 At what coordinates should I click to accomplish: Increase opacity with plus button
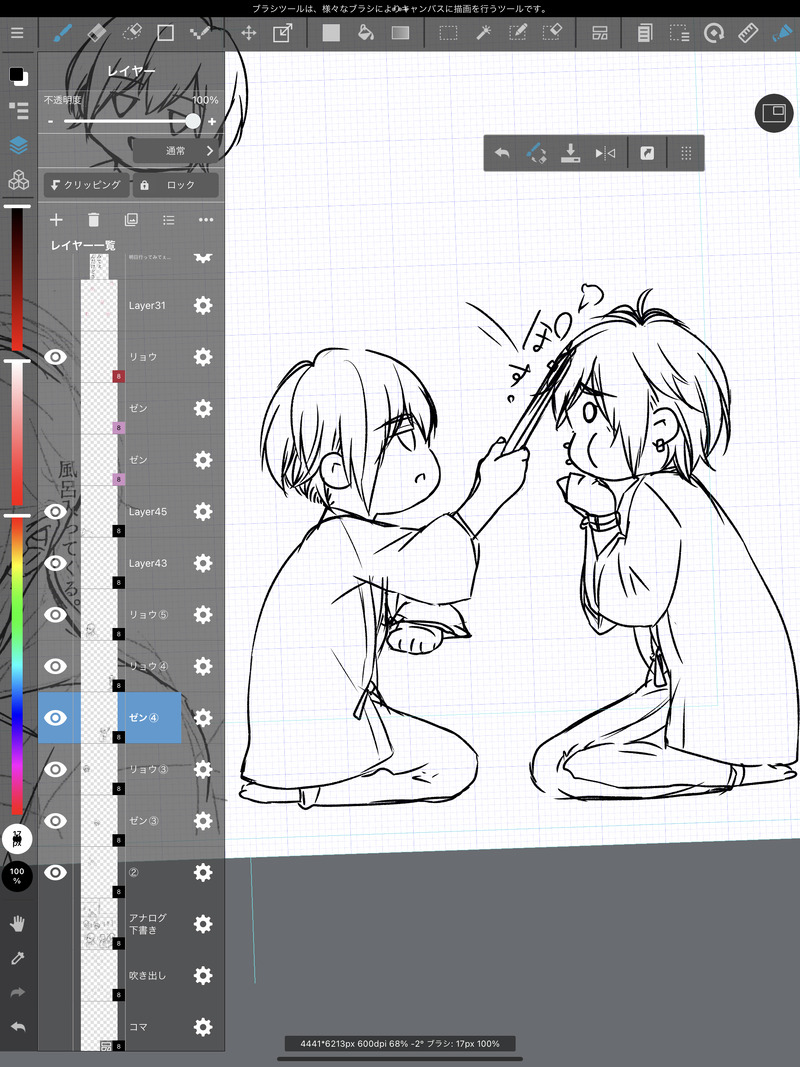[x=212, y=122]
